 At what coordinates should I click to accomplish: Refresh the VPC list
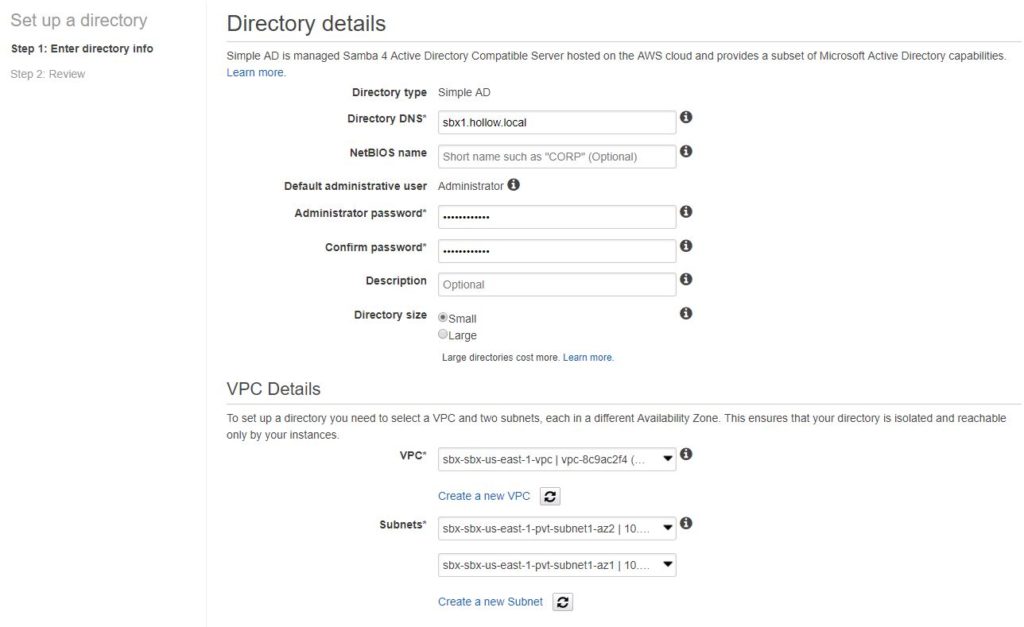coord(549,496)
